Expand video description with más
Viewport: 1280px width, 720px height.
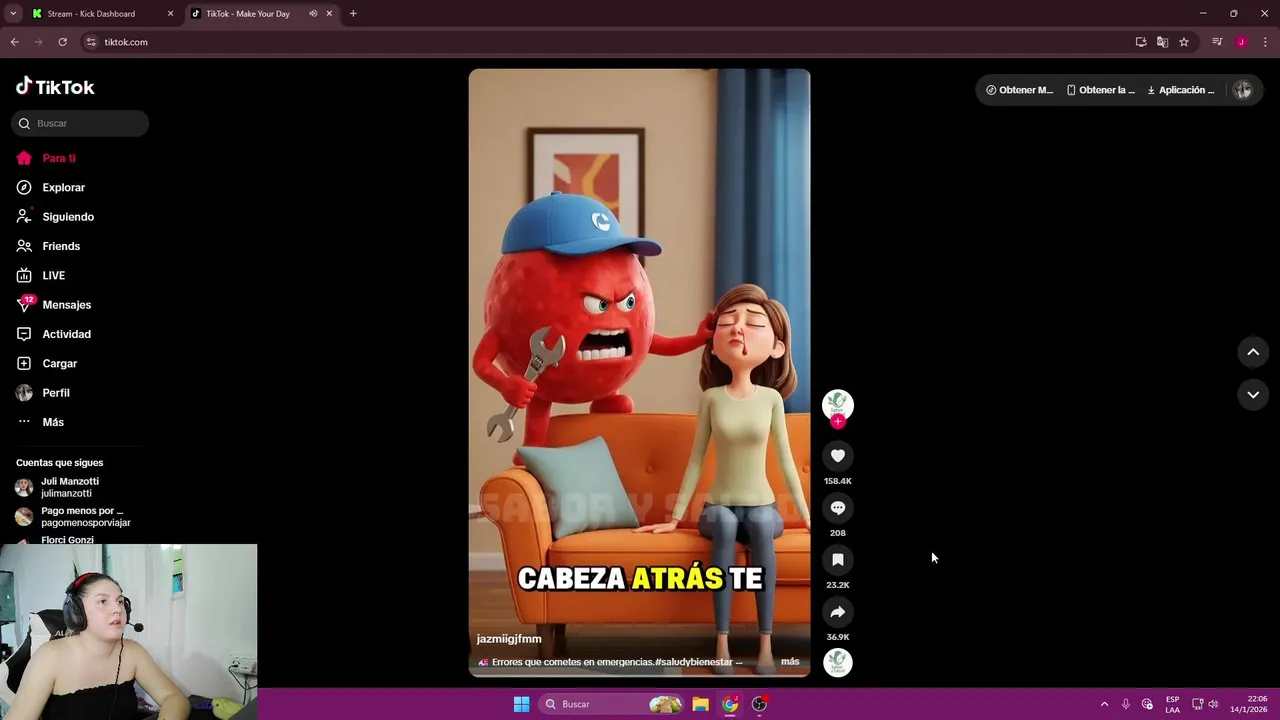click(x=790, y=662)
